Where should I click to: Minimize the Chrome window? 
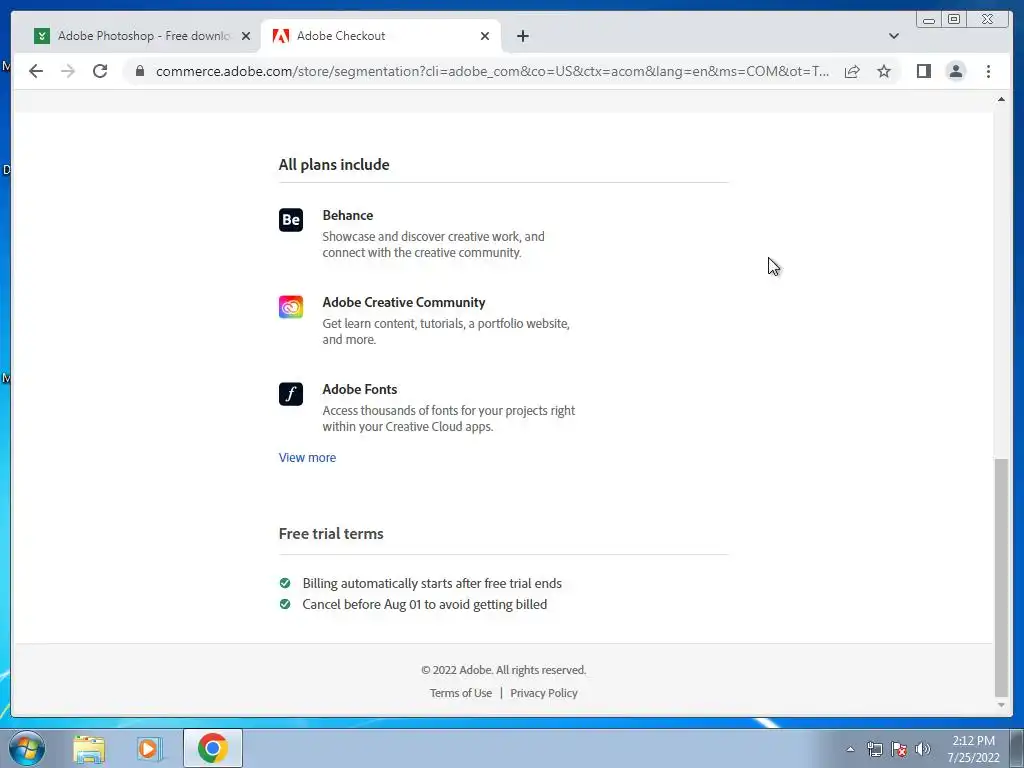tap(929, 20)
